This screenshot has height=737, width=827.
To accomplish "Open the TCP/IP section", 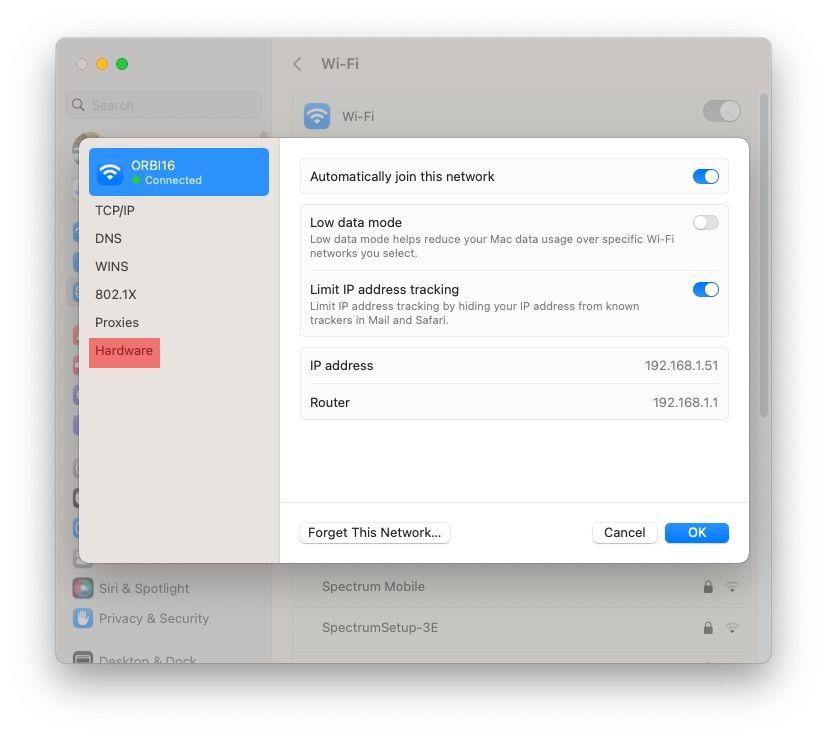I will point(115,210).
